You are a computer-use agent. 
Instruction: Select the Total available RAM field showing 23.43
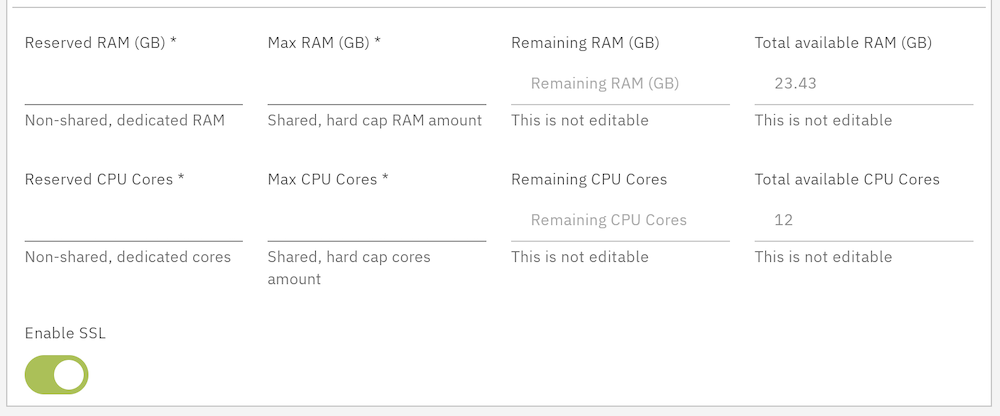pyautogui.click(x=863, y=84)
